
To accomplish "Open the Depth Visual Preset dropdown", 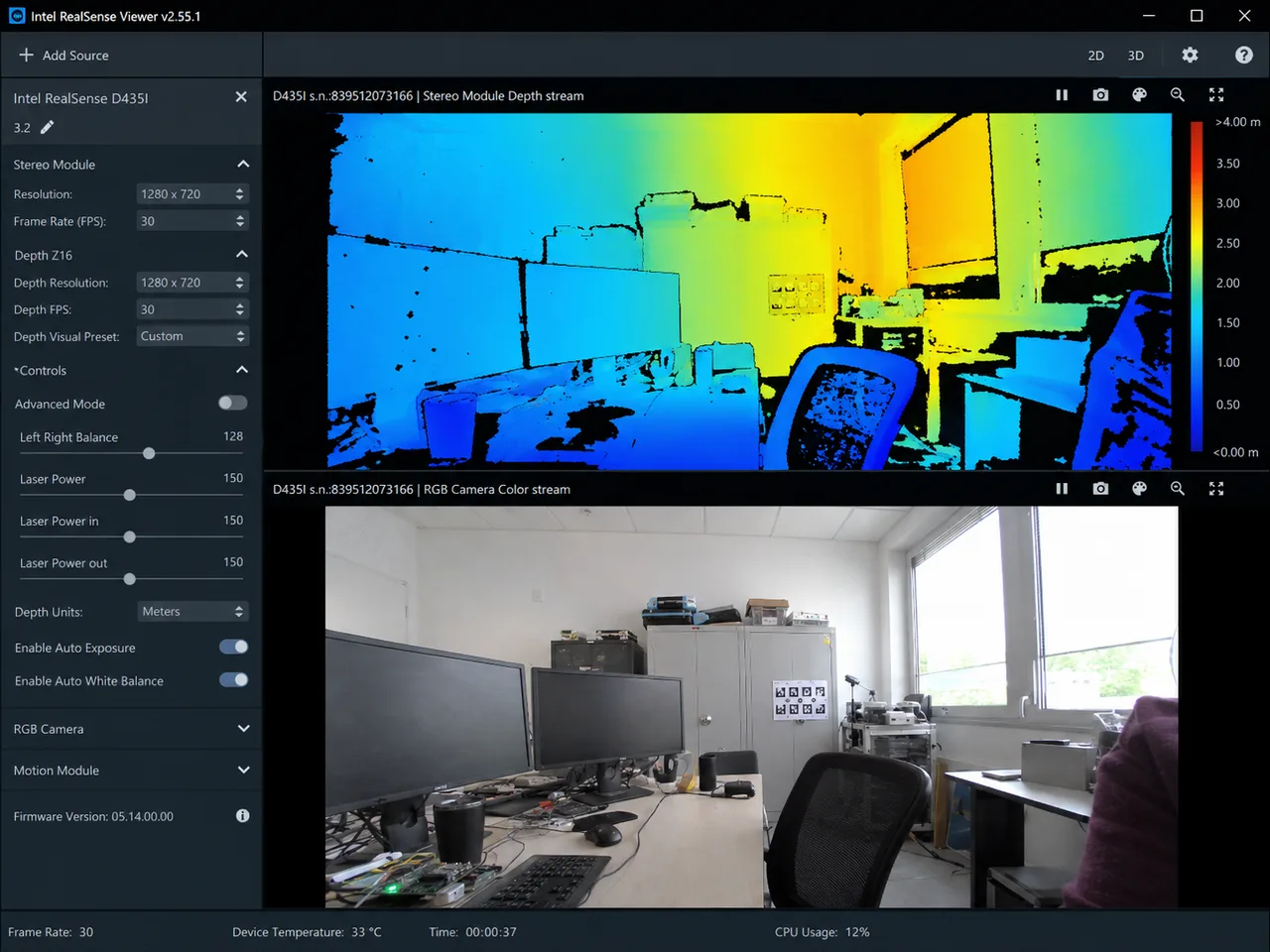I will point(191,336).
